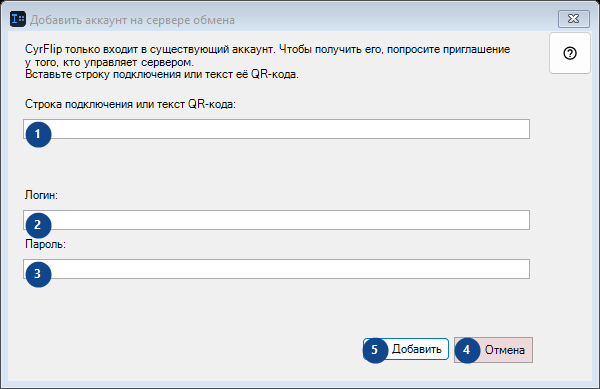Click the Логин: label text
The image size is (600, 389).
coord(41,195)
